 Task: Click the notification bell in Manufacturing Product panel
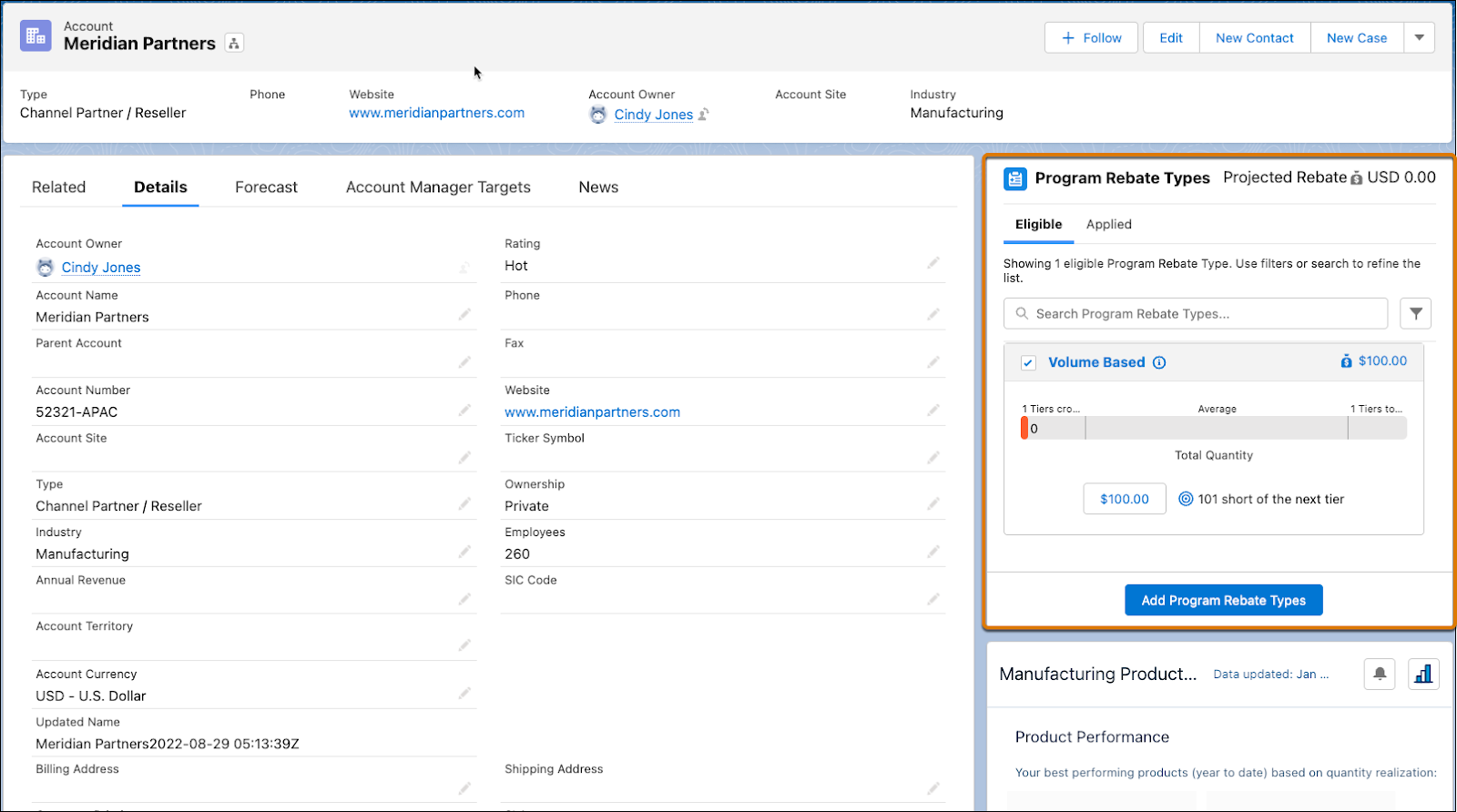pos(1380,674)
